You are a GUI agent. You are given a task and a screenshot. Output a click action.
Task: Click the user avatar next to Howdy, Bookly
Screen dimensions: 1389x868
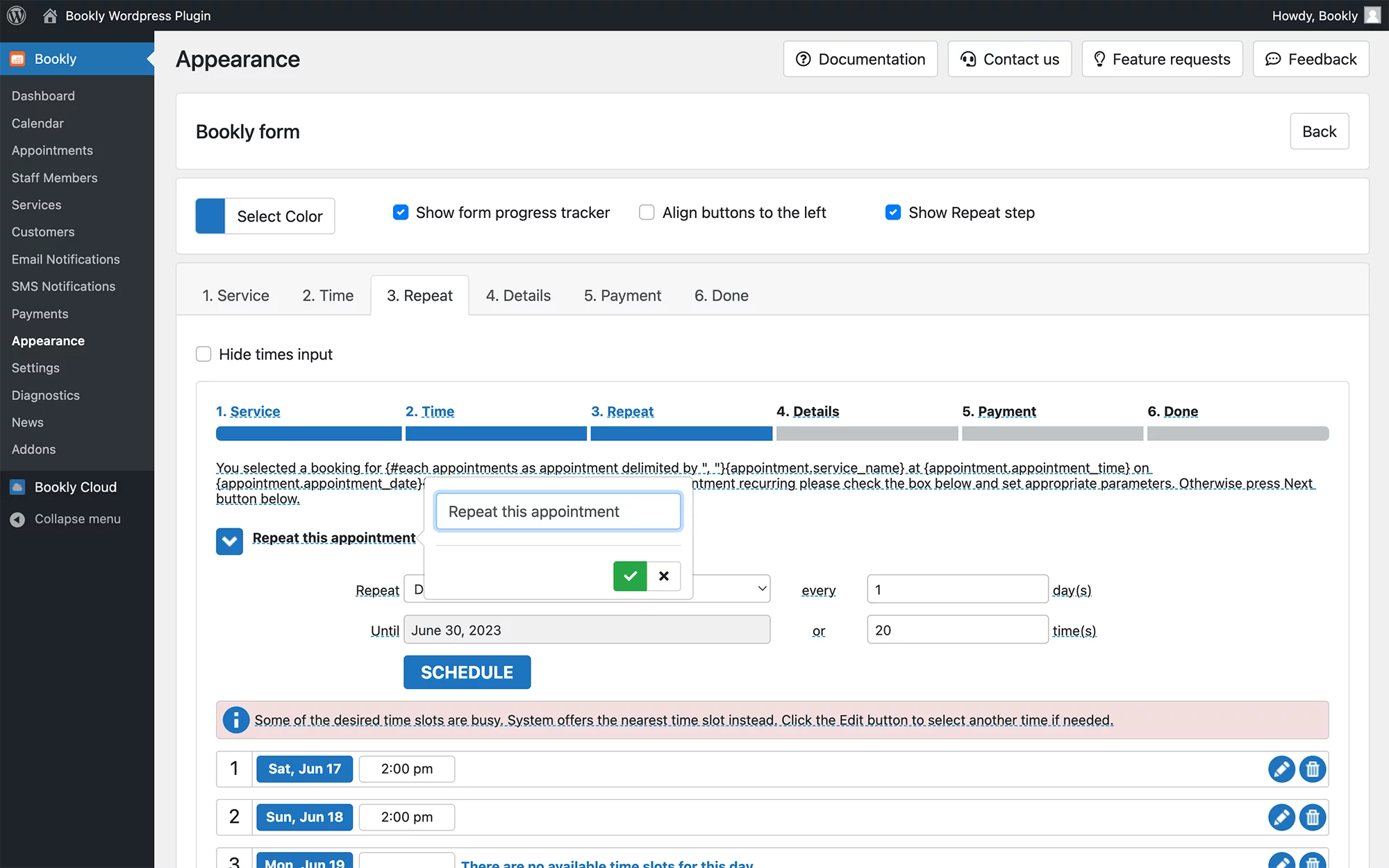pyautogui.click(x=1372, y=15)
